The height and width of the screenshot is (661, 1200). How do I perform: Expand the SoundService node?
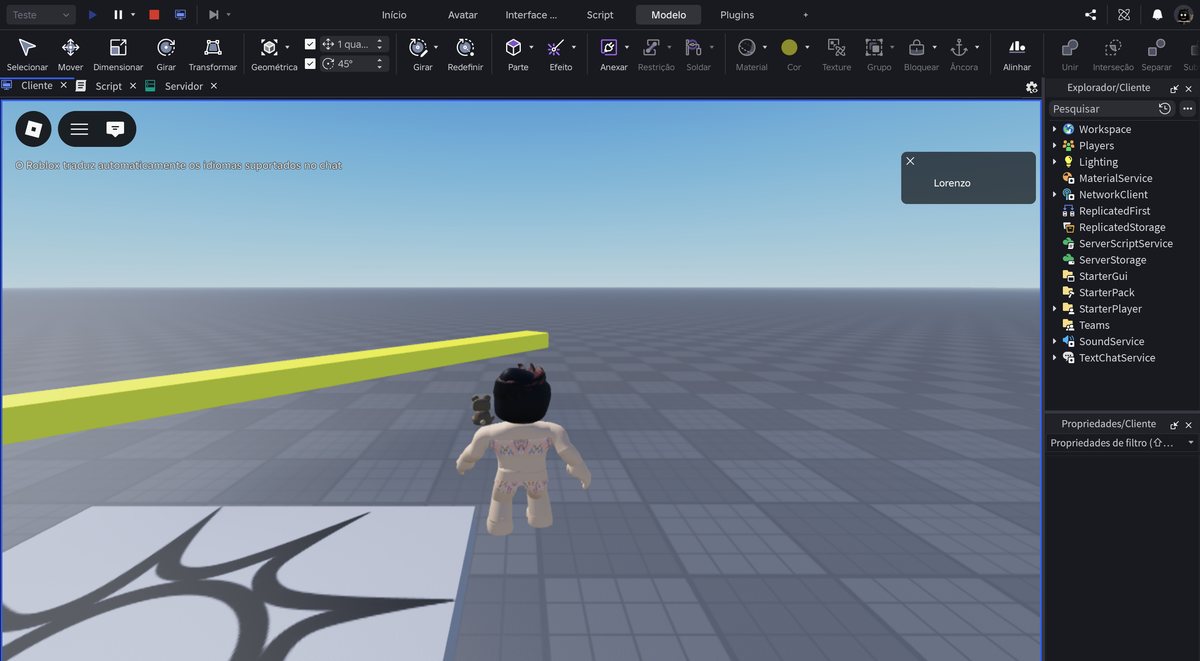(x=1054, y=341)
